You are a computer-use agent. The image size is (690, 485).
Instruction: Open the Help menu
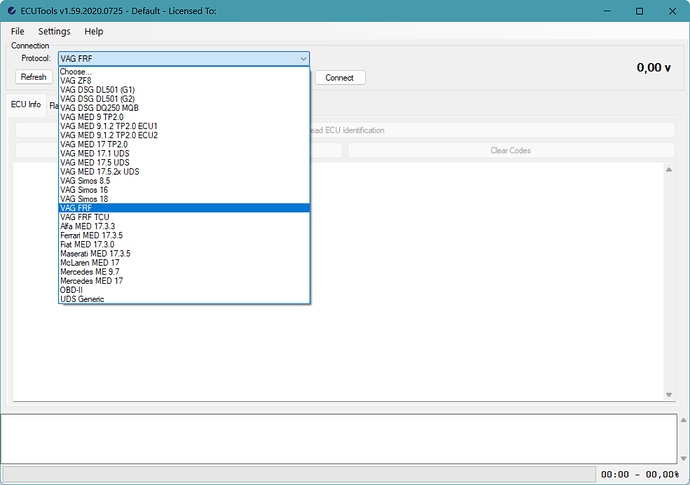tap(94, 31)
